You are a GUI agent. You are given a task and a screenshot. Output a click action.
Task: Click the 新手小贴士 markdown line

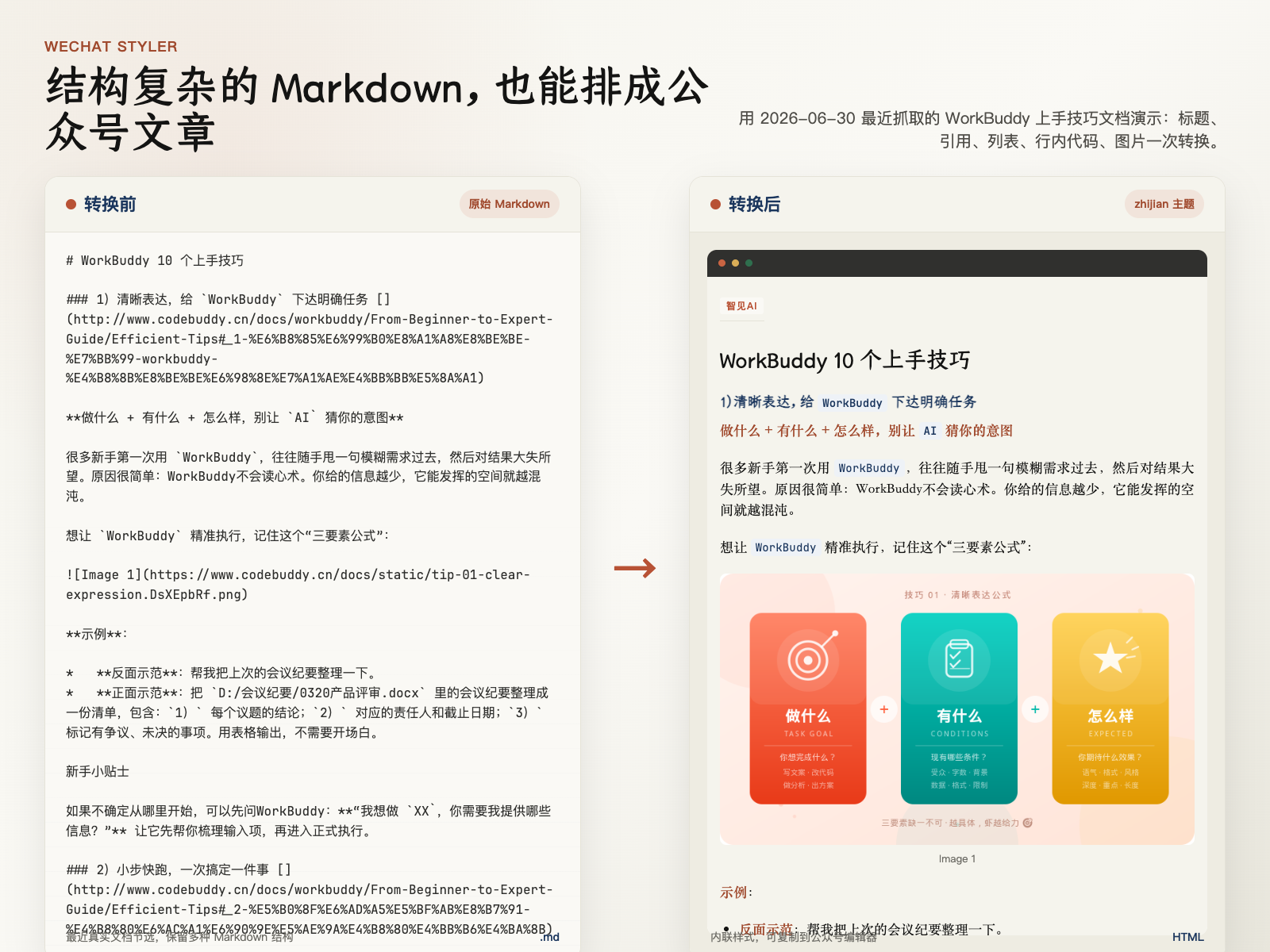point(98,771)
